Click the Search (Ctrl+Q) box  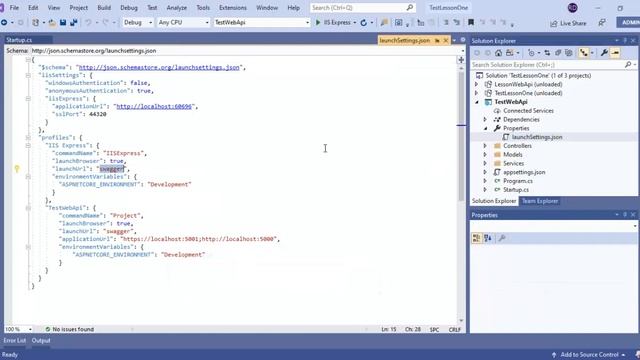(x=362, y=8)
